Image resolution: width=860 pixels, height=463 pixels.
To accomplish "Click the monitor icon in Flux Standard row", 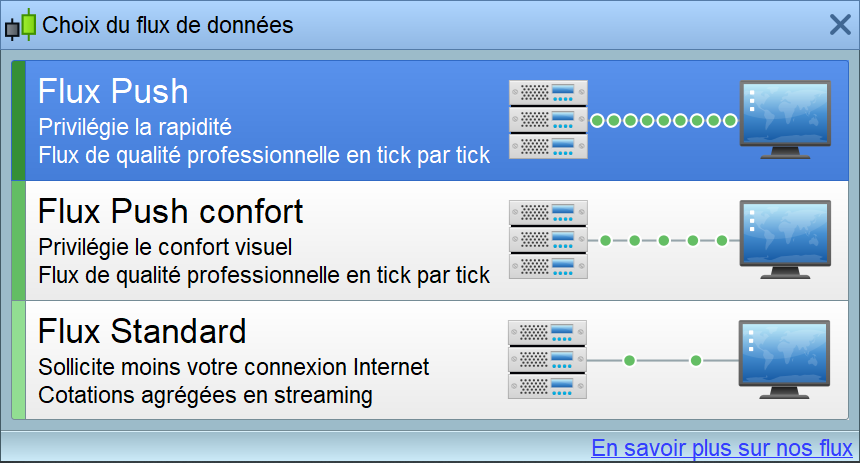I will 785,360.
